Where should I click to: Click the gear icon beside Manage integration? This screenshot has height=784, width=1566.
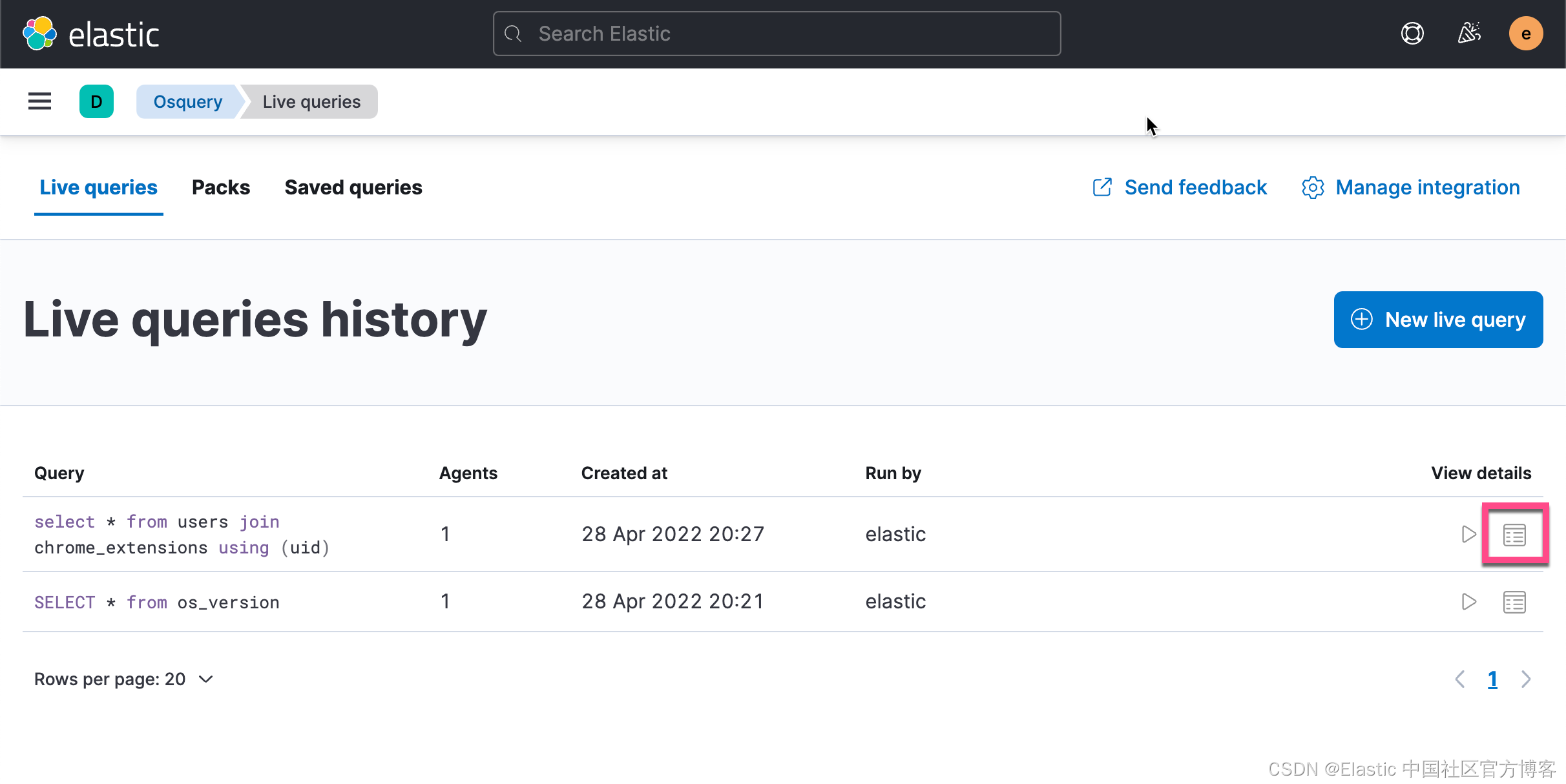pyautogui.click(x=1312, y=187)
